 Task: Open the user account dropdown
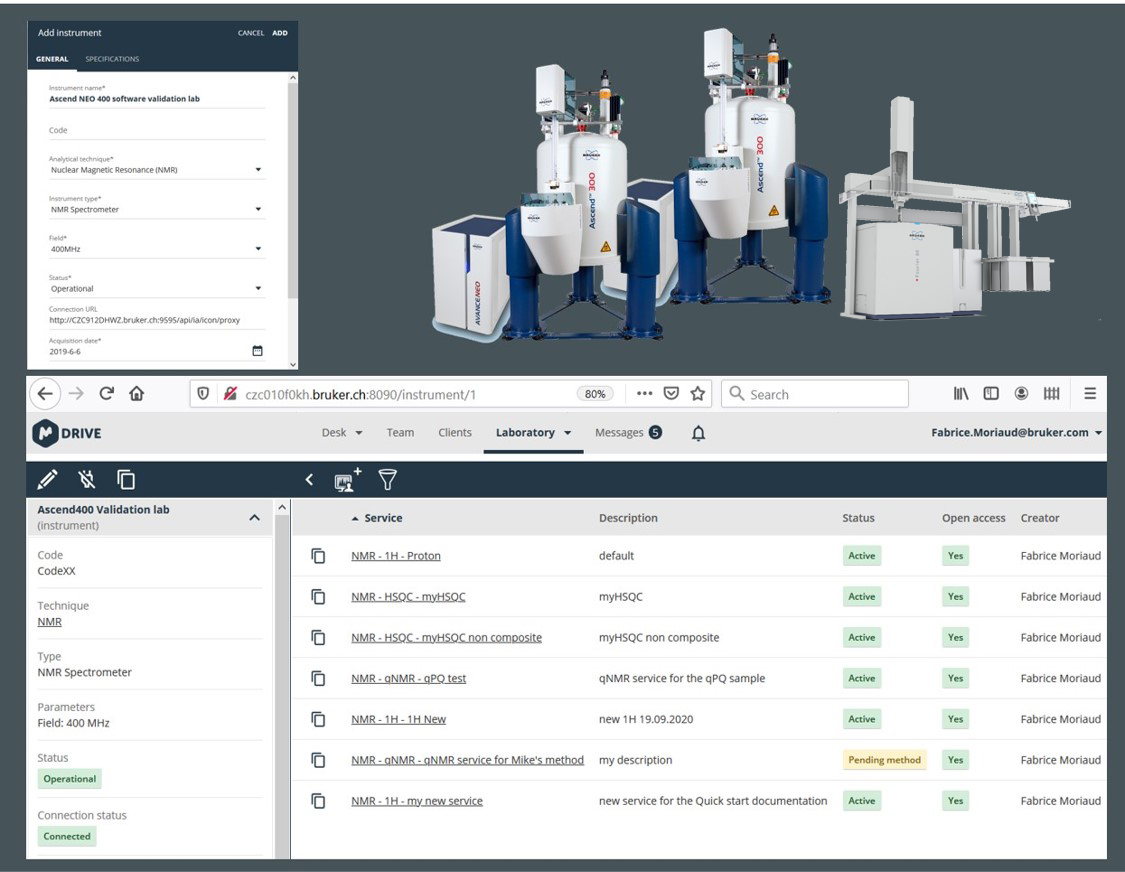[1017, 433]
